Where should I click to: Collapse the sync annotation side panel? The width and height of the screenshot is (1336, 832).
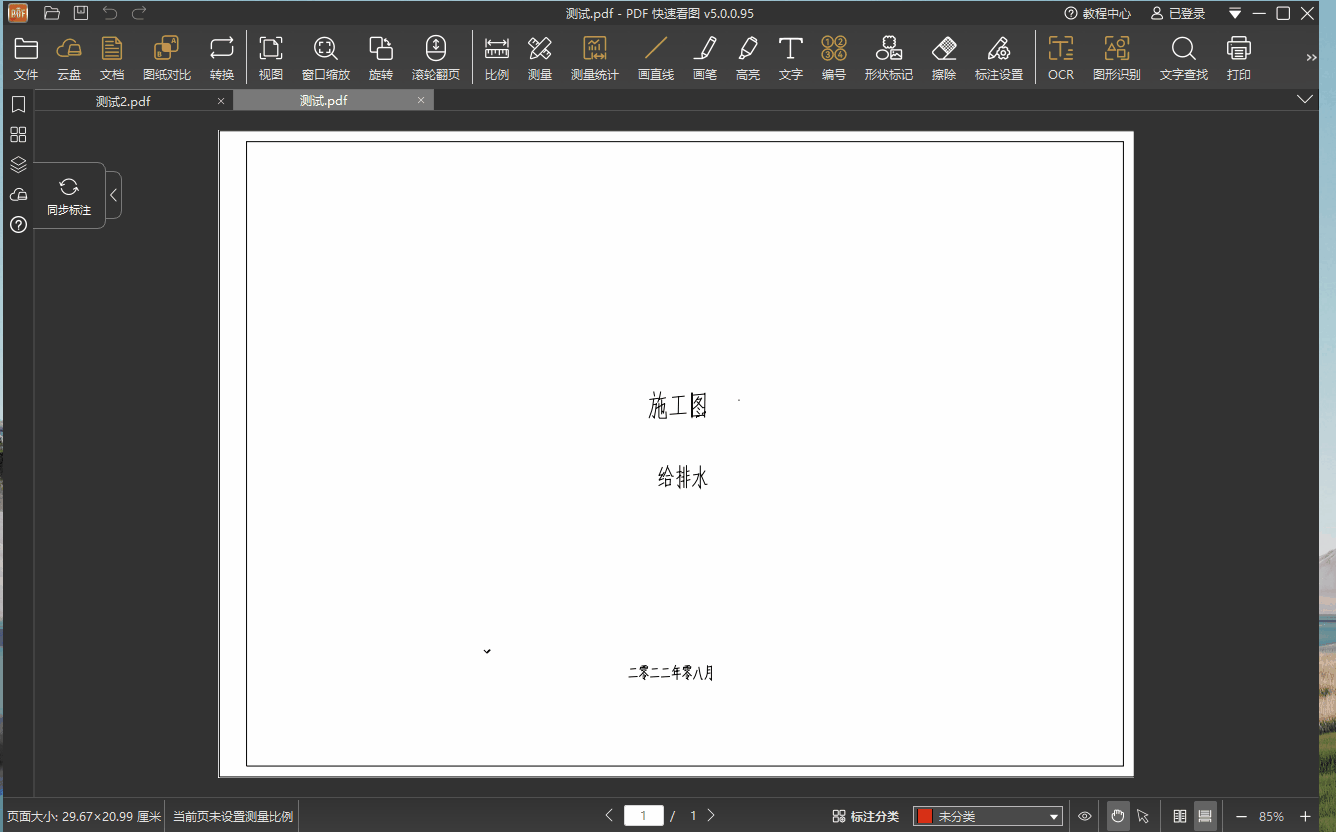pyautogui.click(x=114, y=195)
